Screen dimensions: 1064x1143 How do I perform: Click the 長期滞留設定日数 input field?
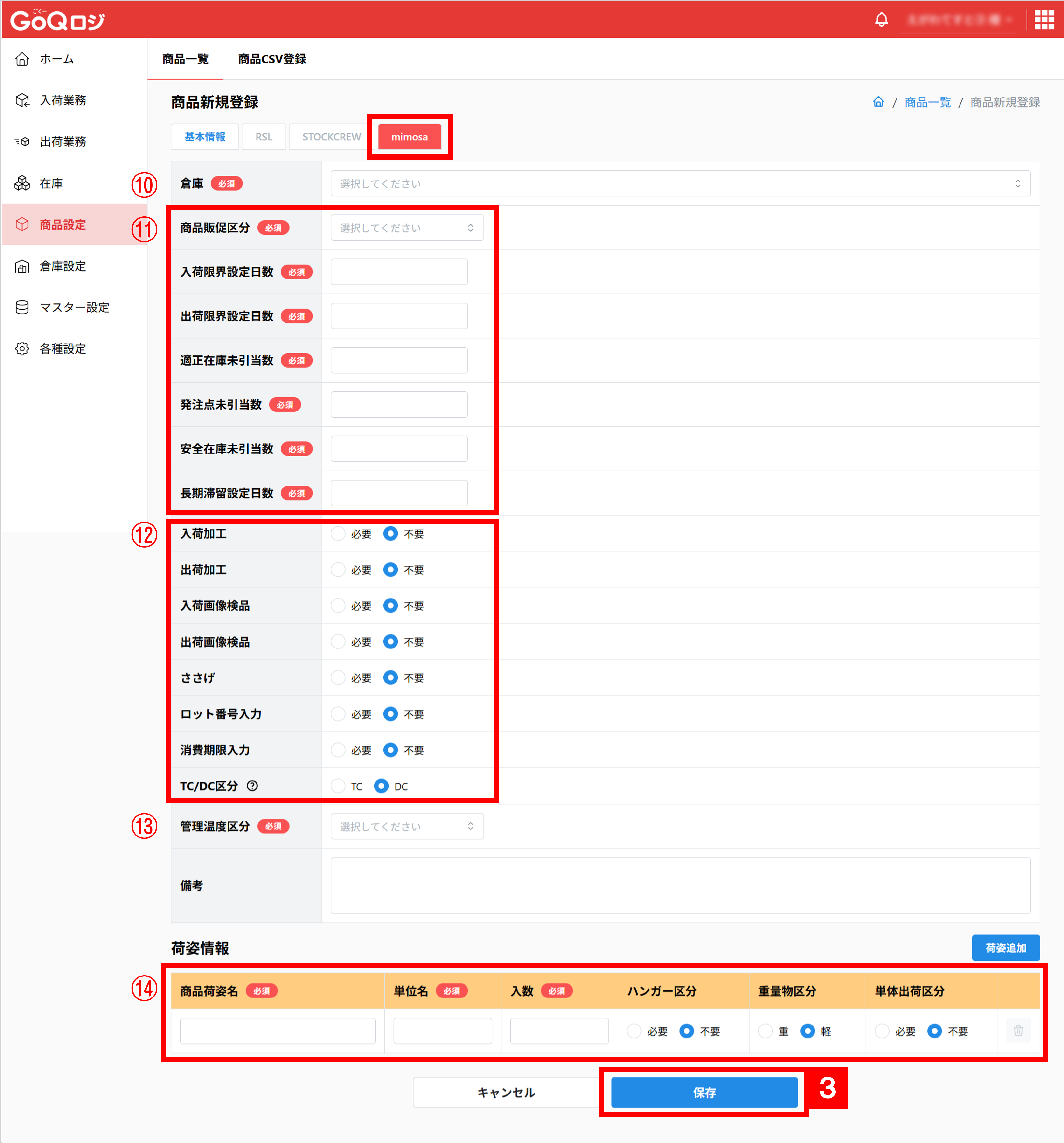pyautogui.click(x=399, y=493)
